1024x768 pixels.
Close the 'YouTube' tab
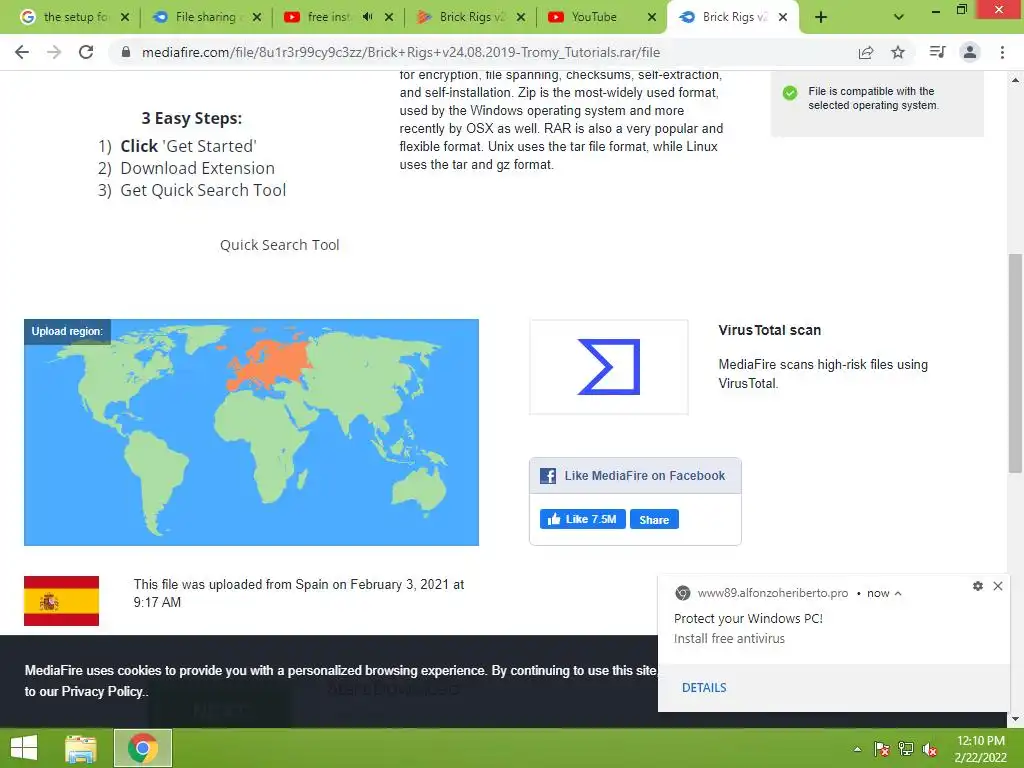click(652, 17)
